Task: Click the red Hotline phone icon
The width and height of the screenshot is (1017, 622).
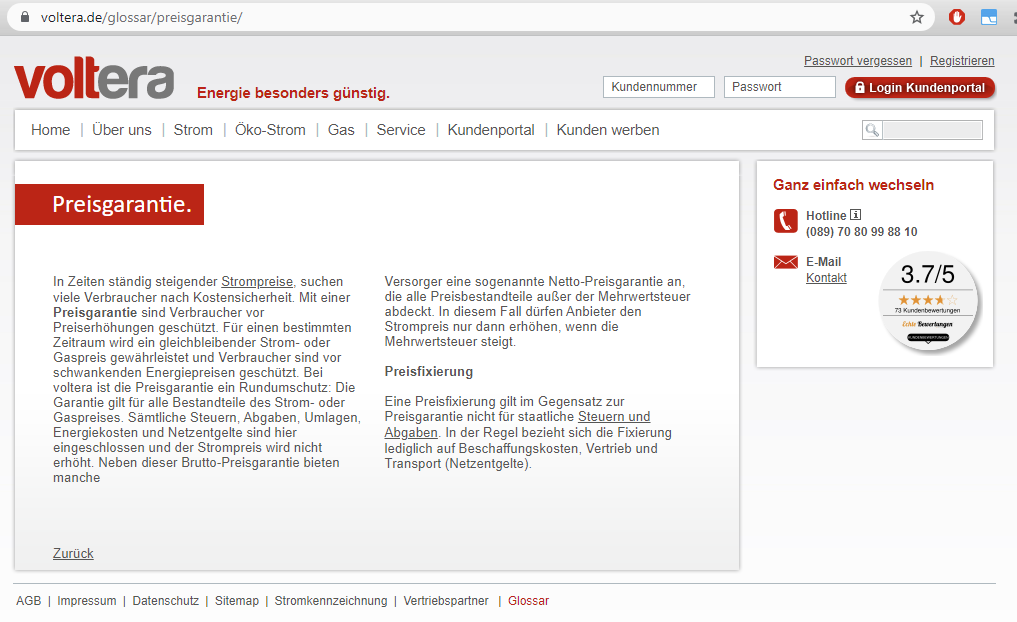Action: click(x=785, y=221)
